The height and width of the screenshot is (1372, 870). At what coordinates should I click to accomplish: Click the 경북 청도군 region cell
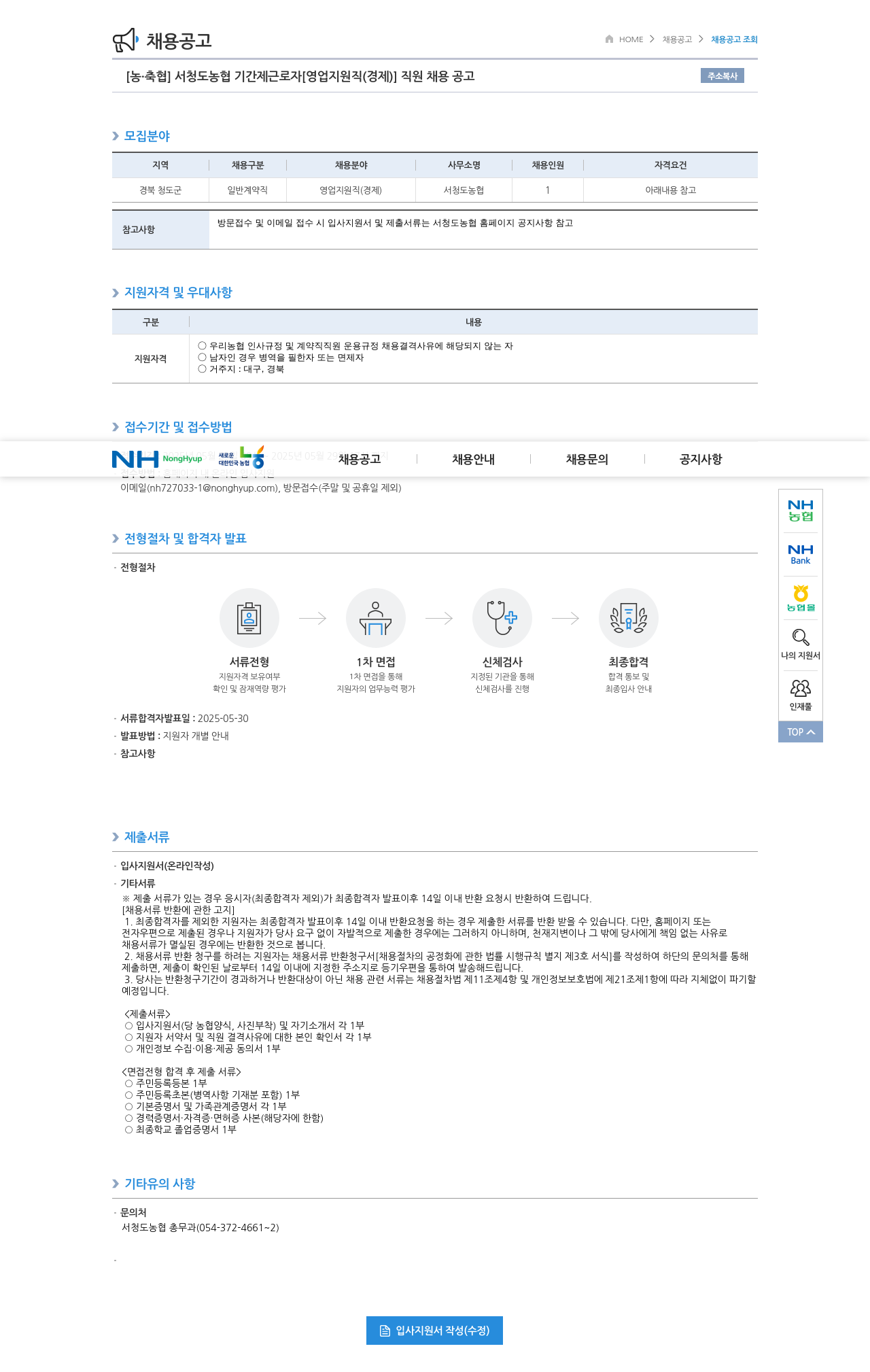160,190
